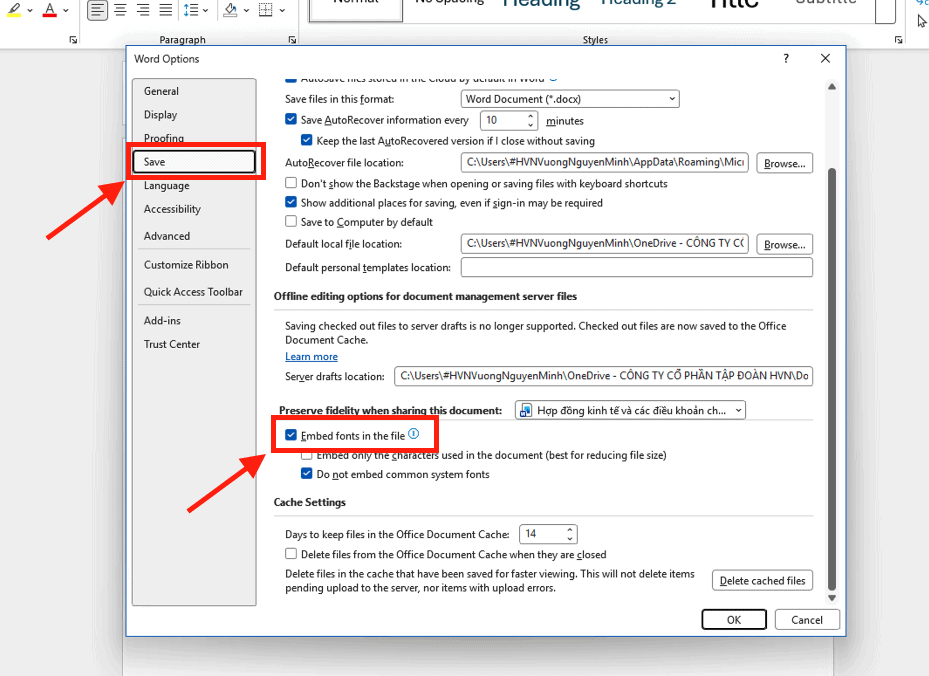Click the text highlight color icon
The height and width of the screenshot is (676, 929).
[x=14, y=11]
